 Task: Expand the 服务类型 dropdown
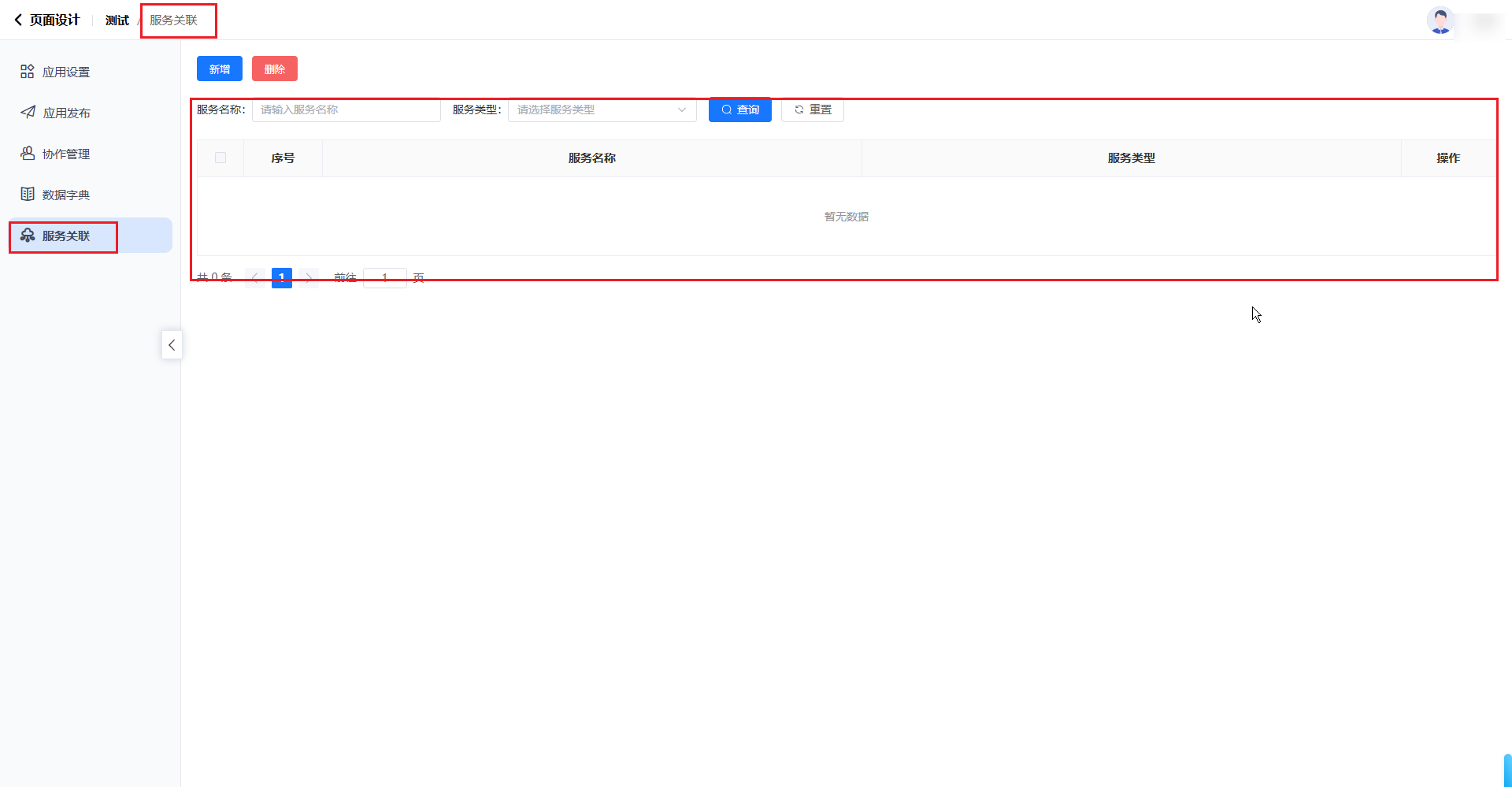coord(602,110)
